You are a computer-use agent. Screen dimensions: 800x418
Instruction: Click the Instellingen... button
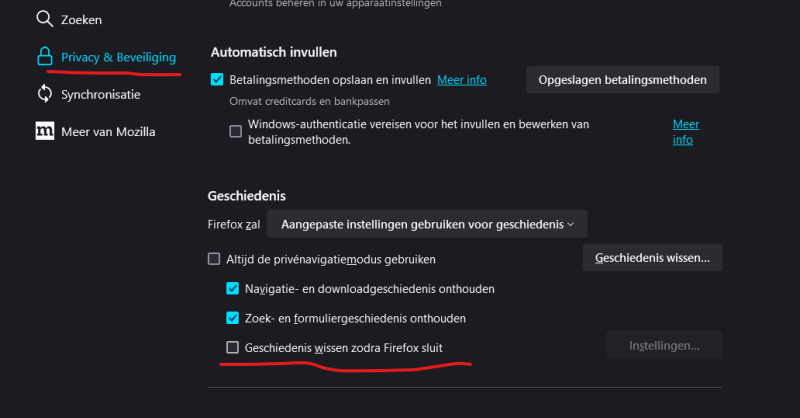pos(663,346)
